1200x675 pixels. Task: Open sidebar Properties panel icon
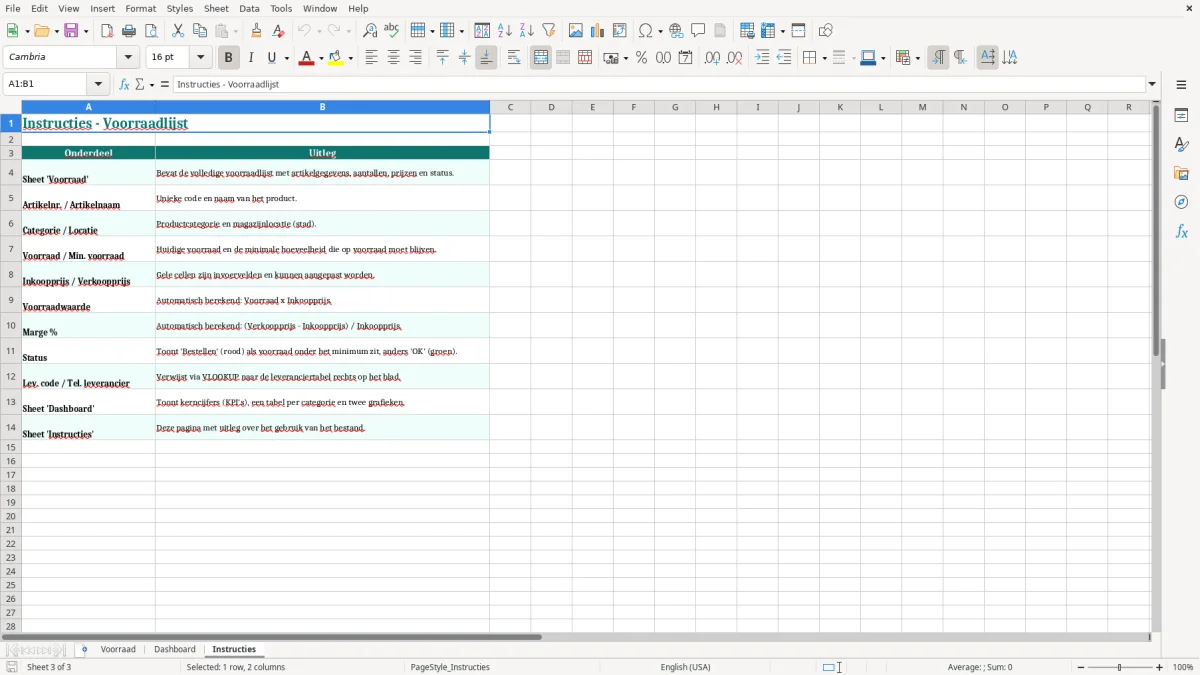(1181, 116)
